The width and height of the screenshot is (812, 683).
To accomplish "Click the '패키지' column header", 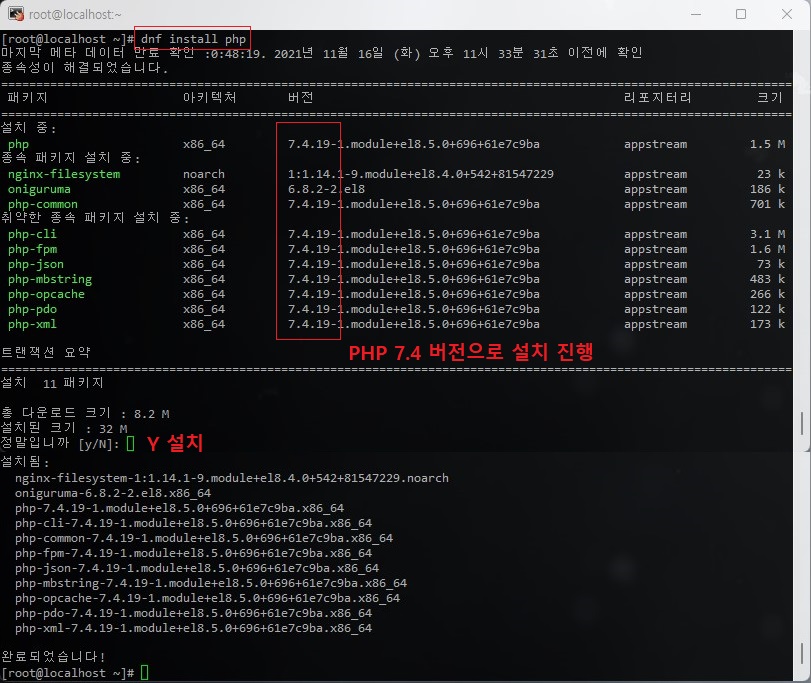I will point(27,97).
